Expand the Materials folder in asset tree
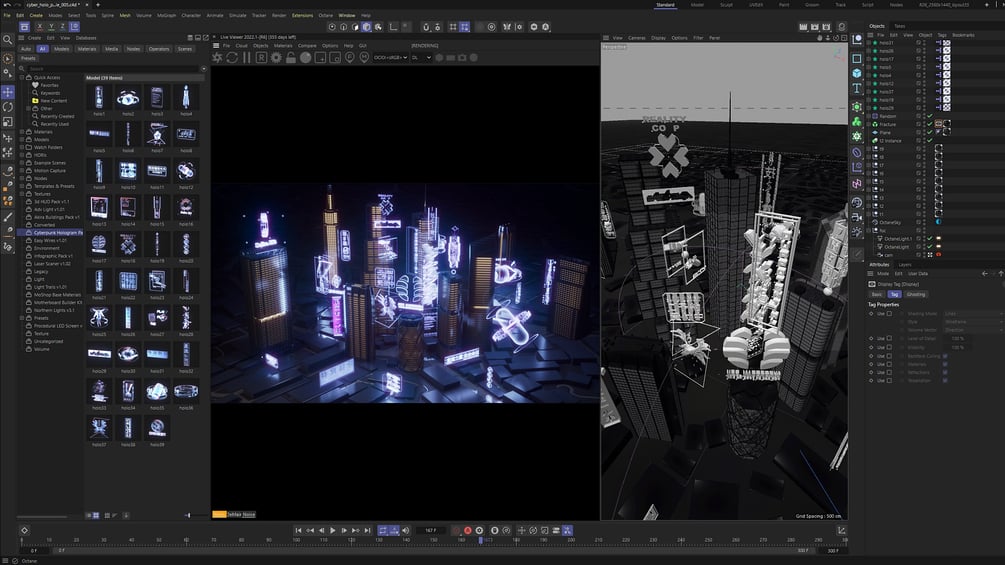 22,131
